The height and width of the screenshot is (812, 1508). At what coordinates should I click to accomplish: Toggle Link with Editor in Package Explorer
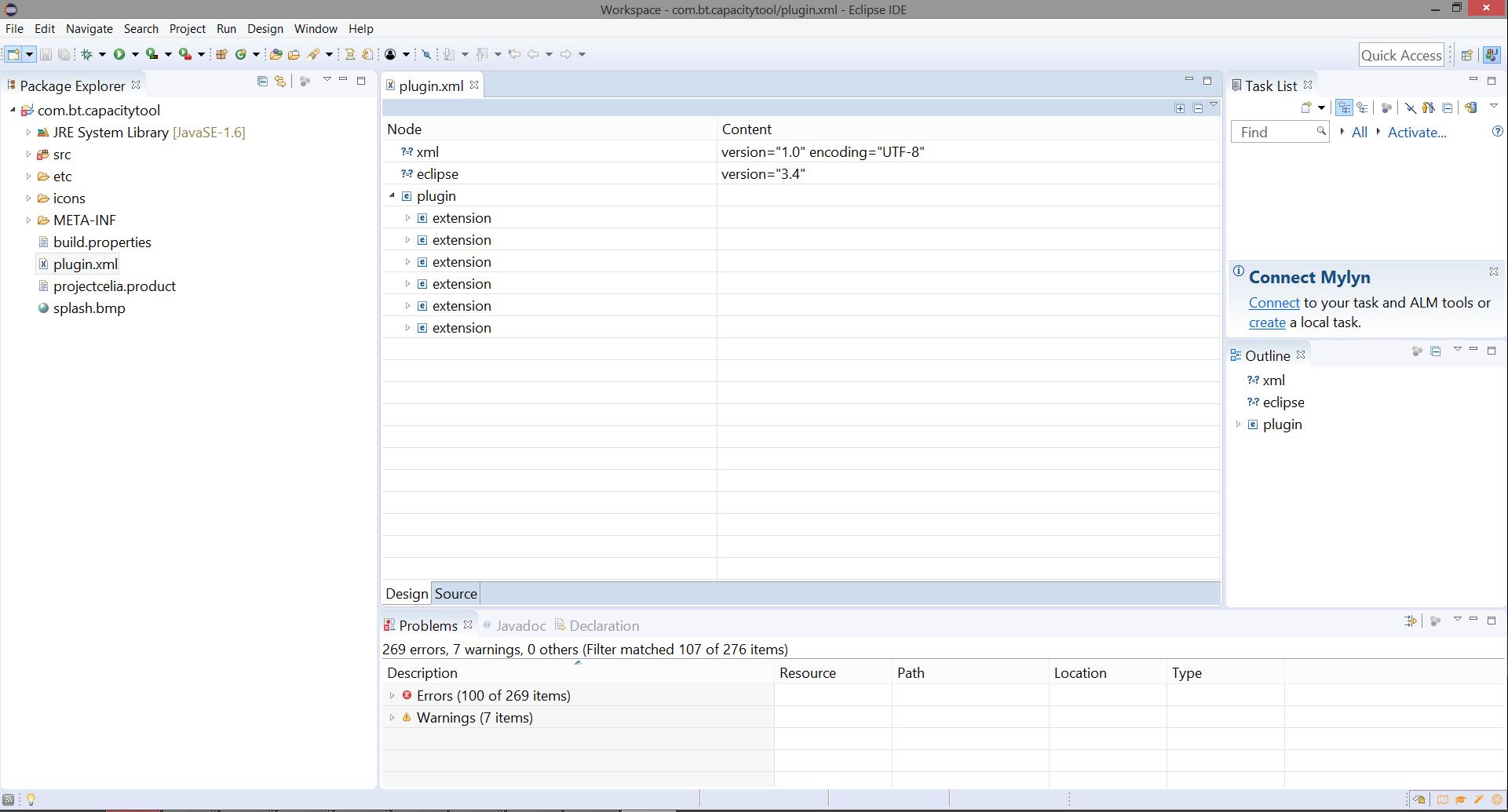pos(280,82)
